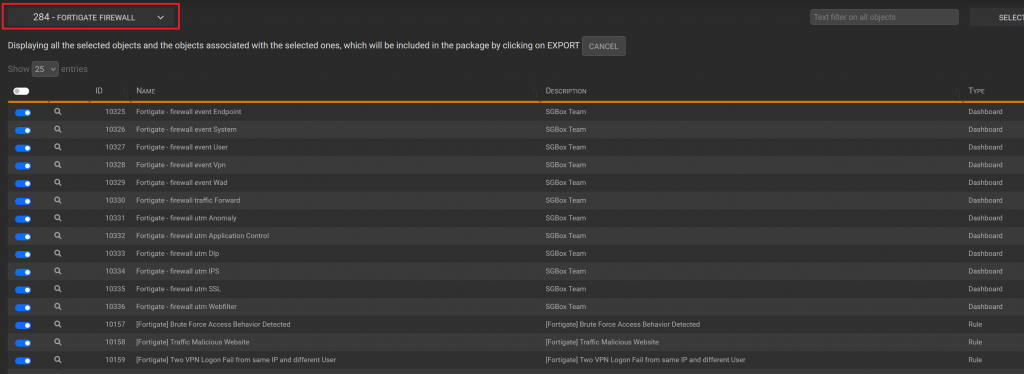This screenshot has height=374, width=1024.
Task: Disable toggle for firewall traffic Forward row
Action: pyautogui.click(x=23, y=201)
